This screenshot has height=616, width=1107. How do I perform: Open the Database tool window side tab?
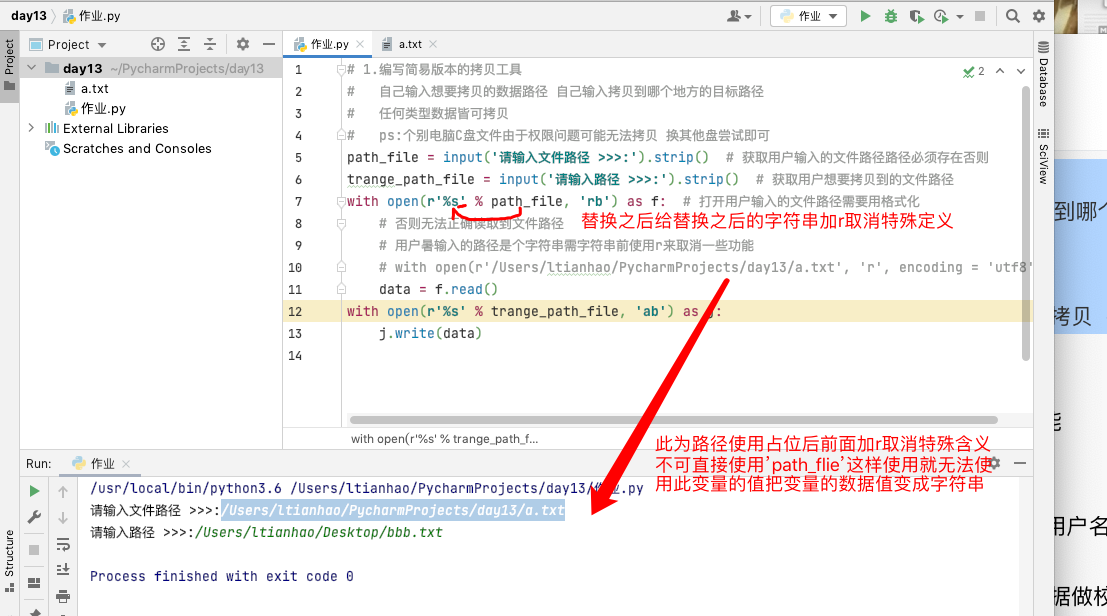click(1043, 75)
